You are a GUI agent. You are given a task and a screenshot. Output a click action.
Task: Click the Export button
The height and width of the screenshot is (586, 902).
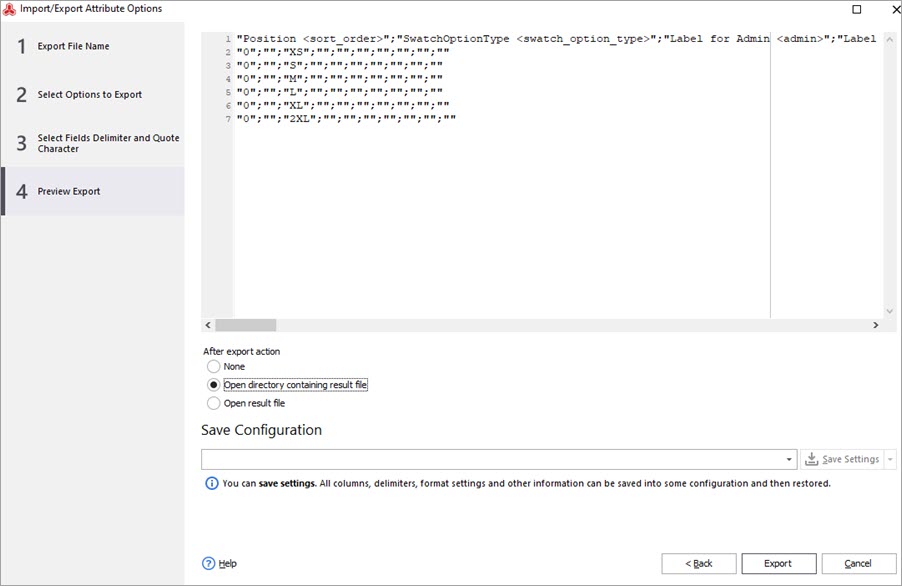[x=779, y=564]
